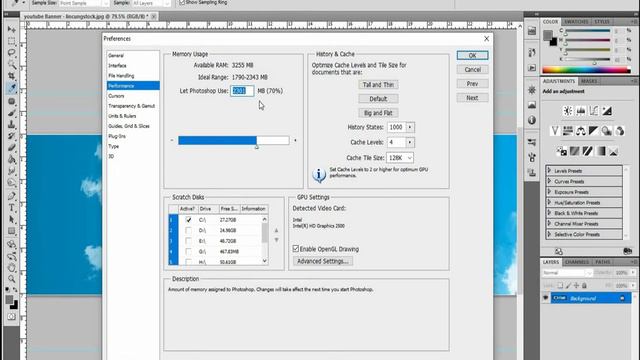
Task: Click the OK button
Action: coord(472,56)
